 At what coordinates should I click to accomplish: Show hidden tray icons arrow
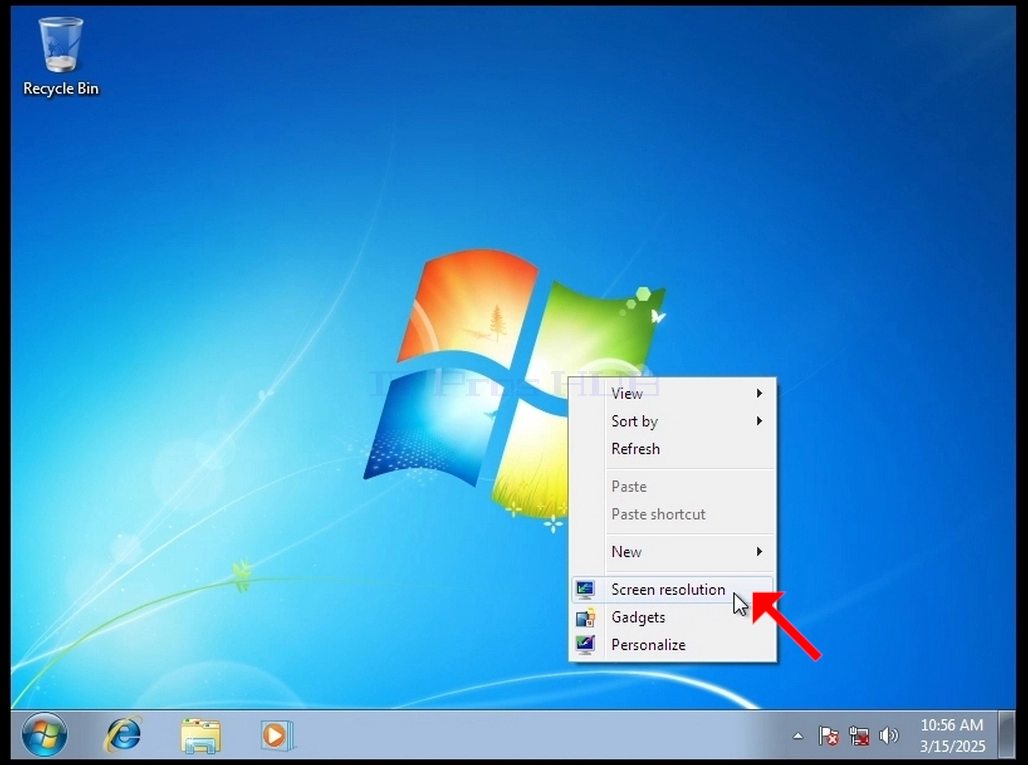(x=798, y=736)
